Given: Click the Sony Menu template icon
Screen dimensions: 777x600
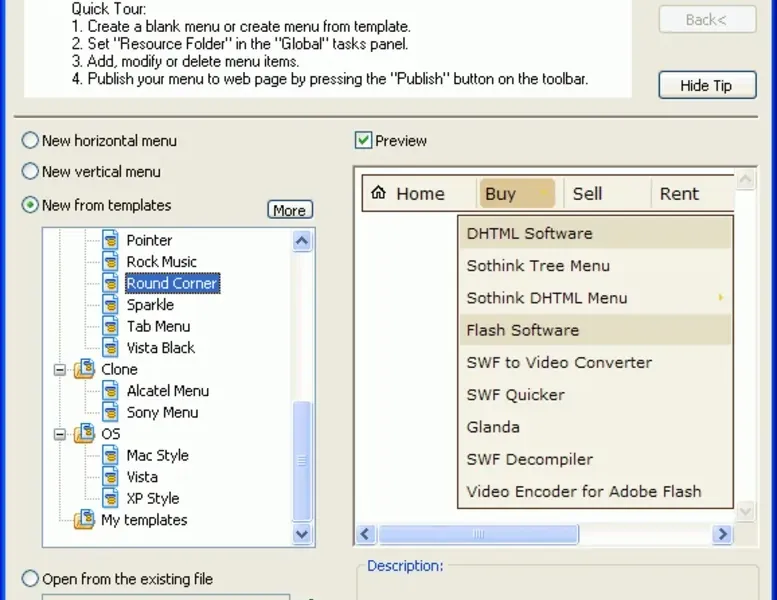Looking at the screenshot, I should coord(111,412).
